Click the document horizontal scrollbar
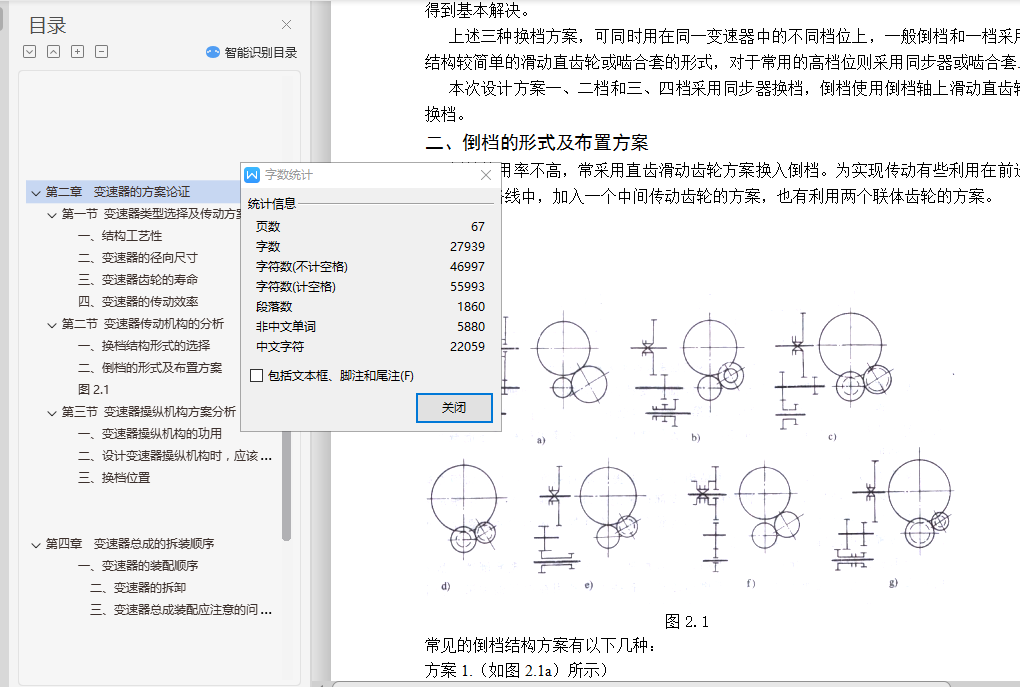 tap(641, 684)
